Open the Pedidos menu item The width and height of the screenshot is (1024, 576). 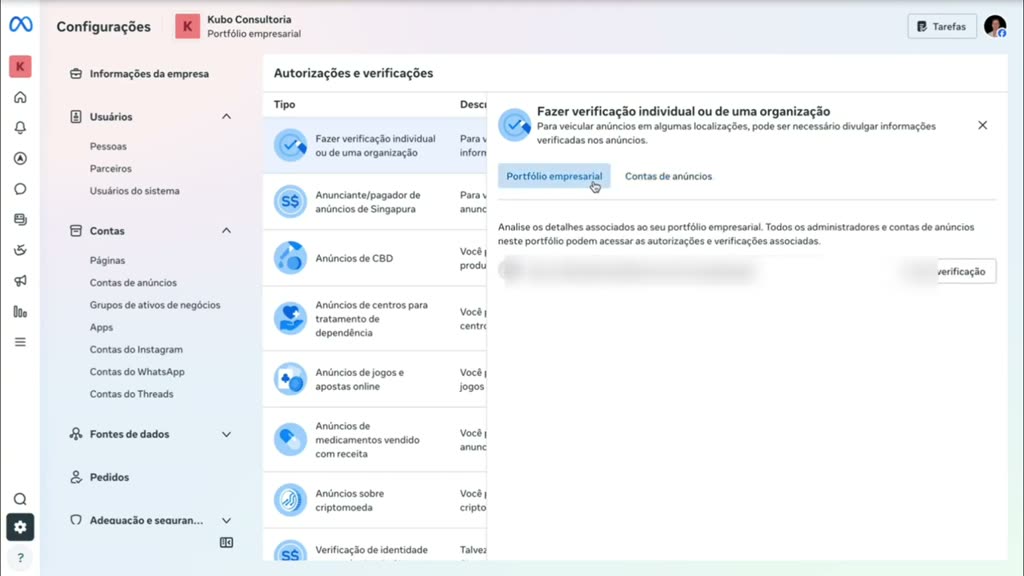(x=109, y=477)
